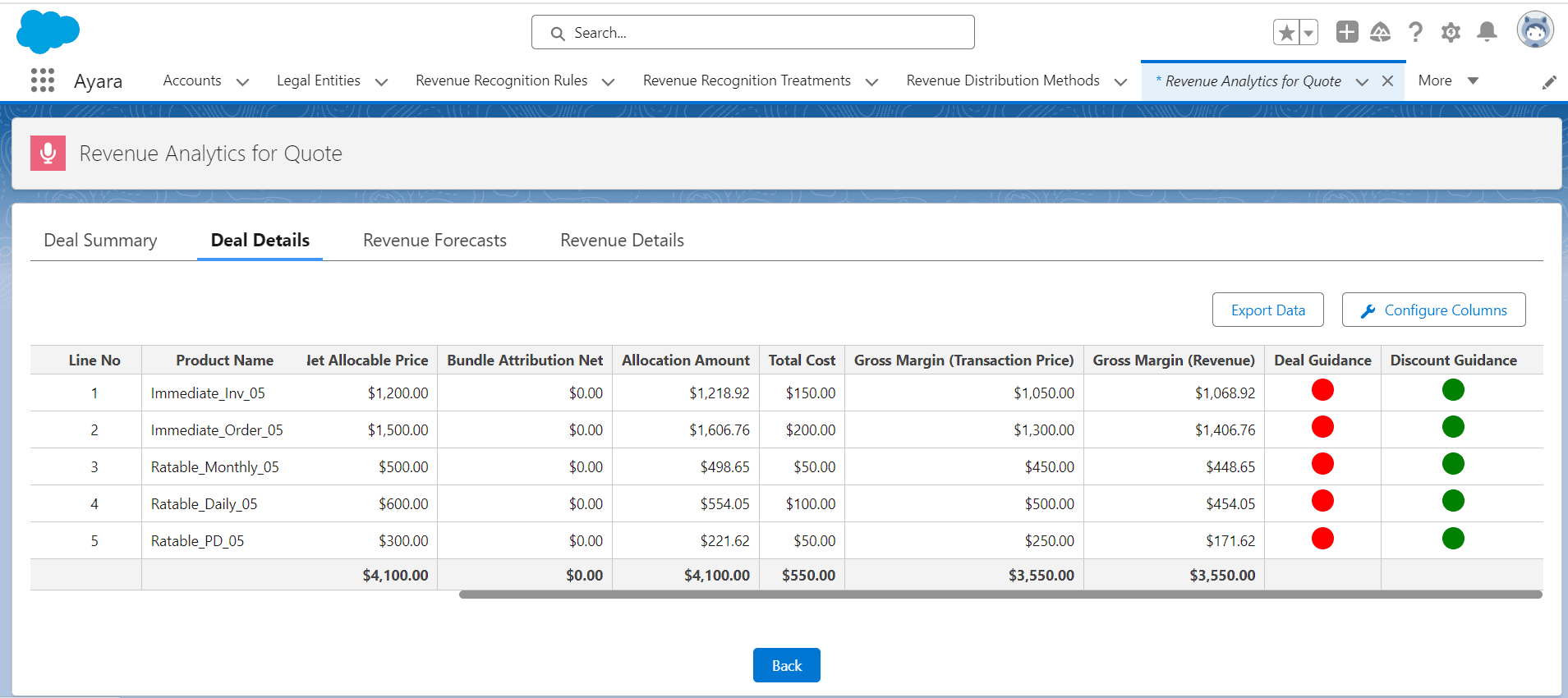Select the Deal Details tab
The image size is (1568, 698).
pyautogui.click(x=260, y=241)
